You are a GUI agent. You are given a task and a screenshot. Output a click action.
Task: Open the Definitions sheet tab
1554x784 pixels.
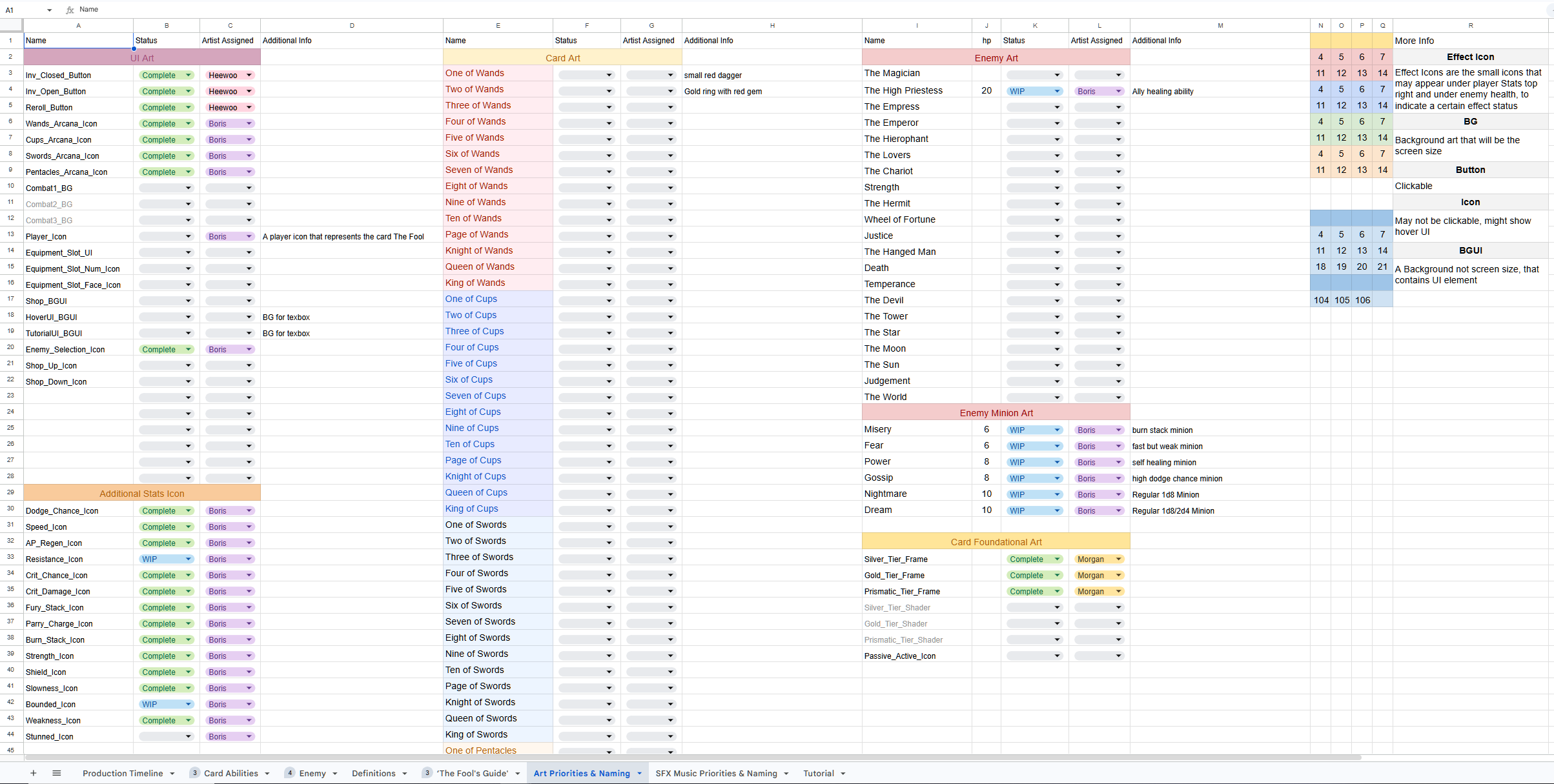pos(373,773)
